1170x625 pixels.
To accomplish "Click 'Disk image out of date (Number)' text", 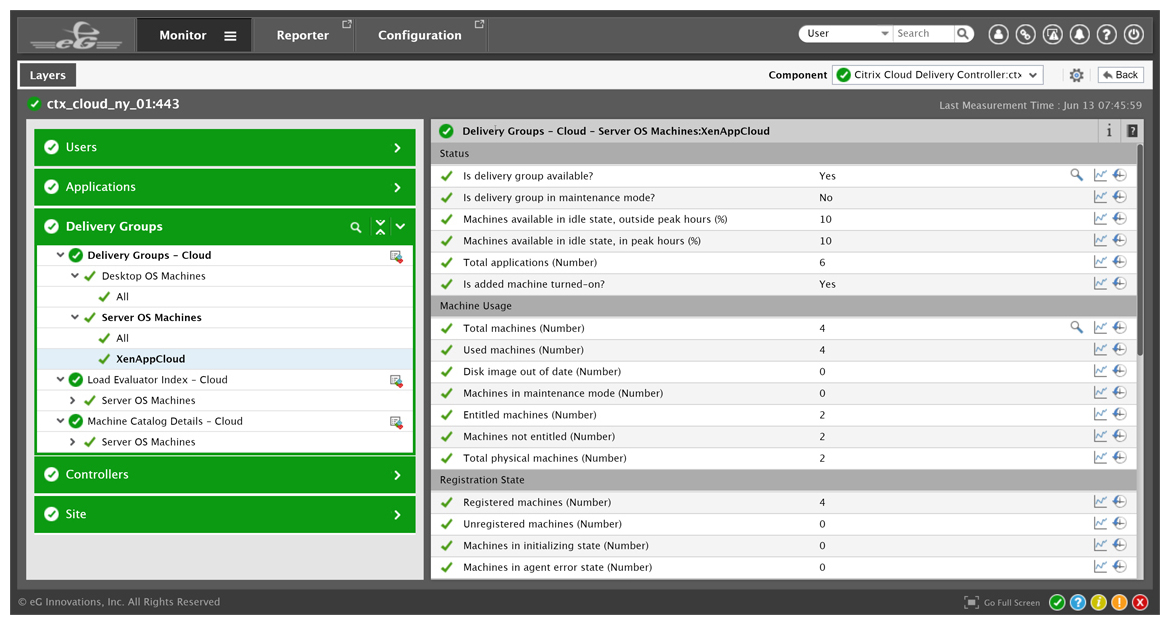I will (542, 372).
